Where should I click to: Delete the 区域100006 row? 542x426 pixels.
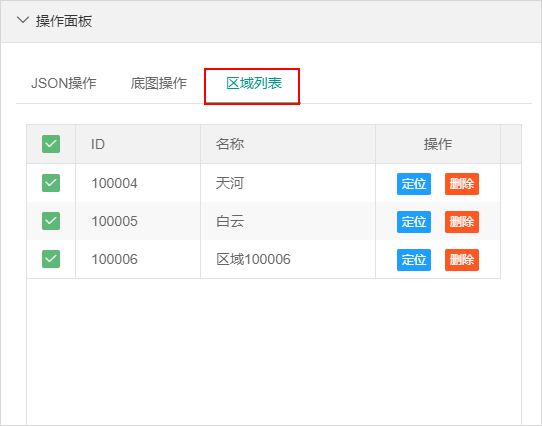tap(462, 260)
